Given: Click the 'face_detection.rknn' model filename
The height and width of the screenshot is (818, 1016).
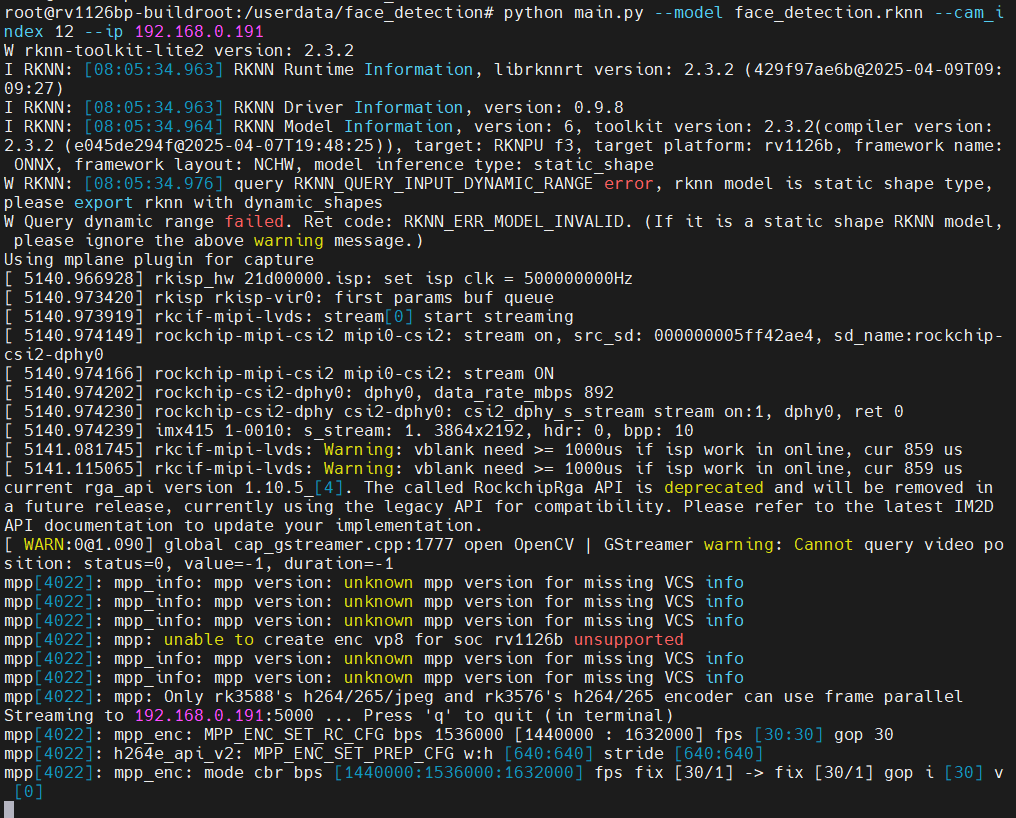Looking at the screenshot, I should [828, 12].
